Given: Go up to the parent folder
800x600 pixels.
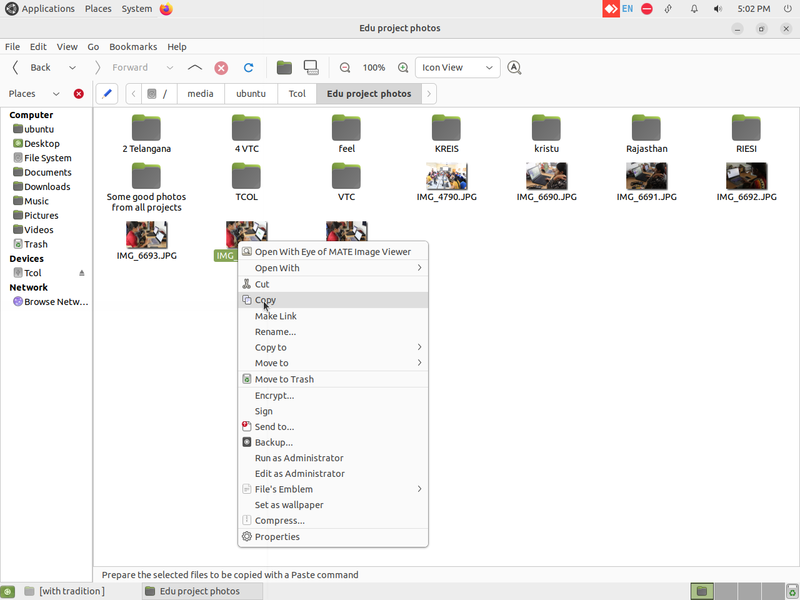Looking at the screenshot, I should click(x=195, y=67).
